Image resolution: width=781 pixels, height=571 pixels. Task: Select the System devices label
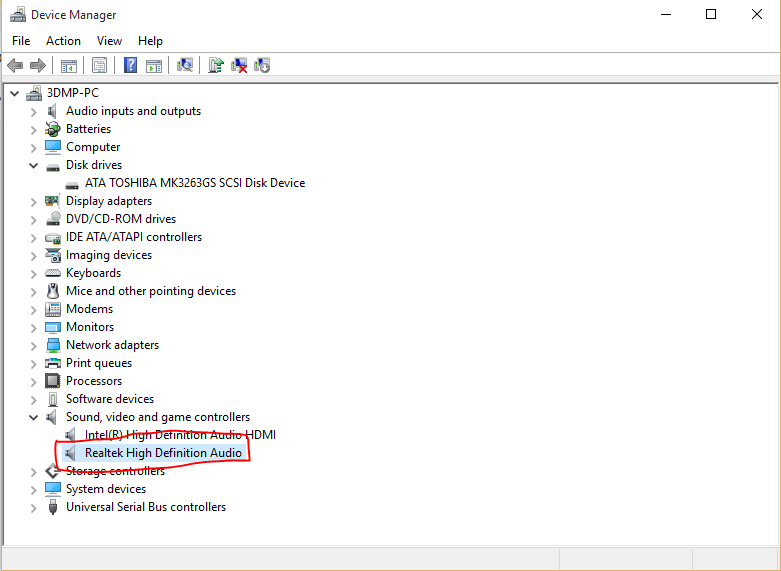tap(106, 489)
